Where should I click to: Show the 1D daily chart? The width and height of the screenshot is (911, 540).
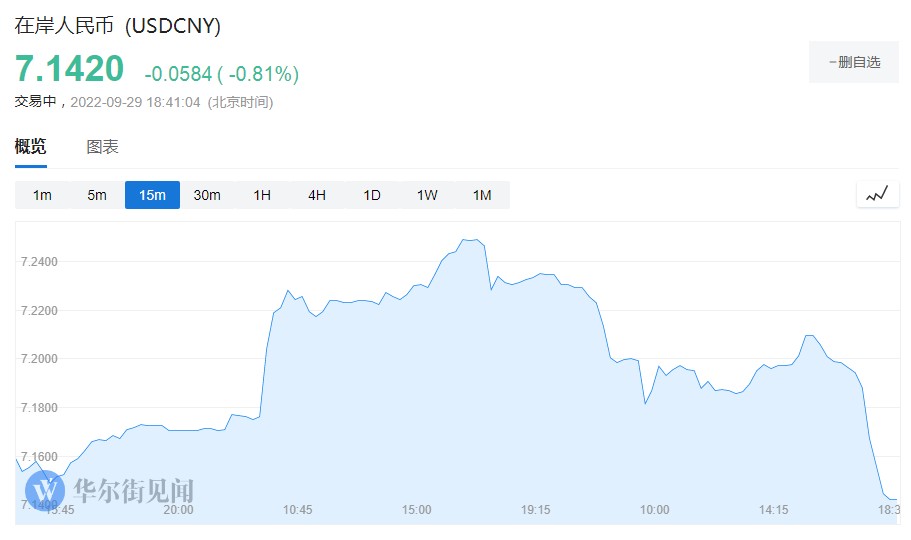point(372,195)
